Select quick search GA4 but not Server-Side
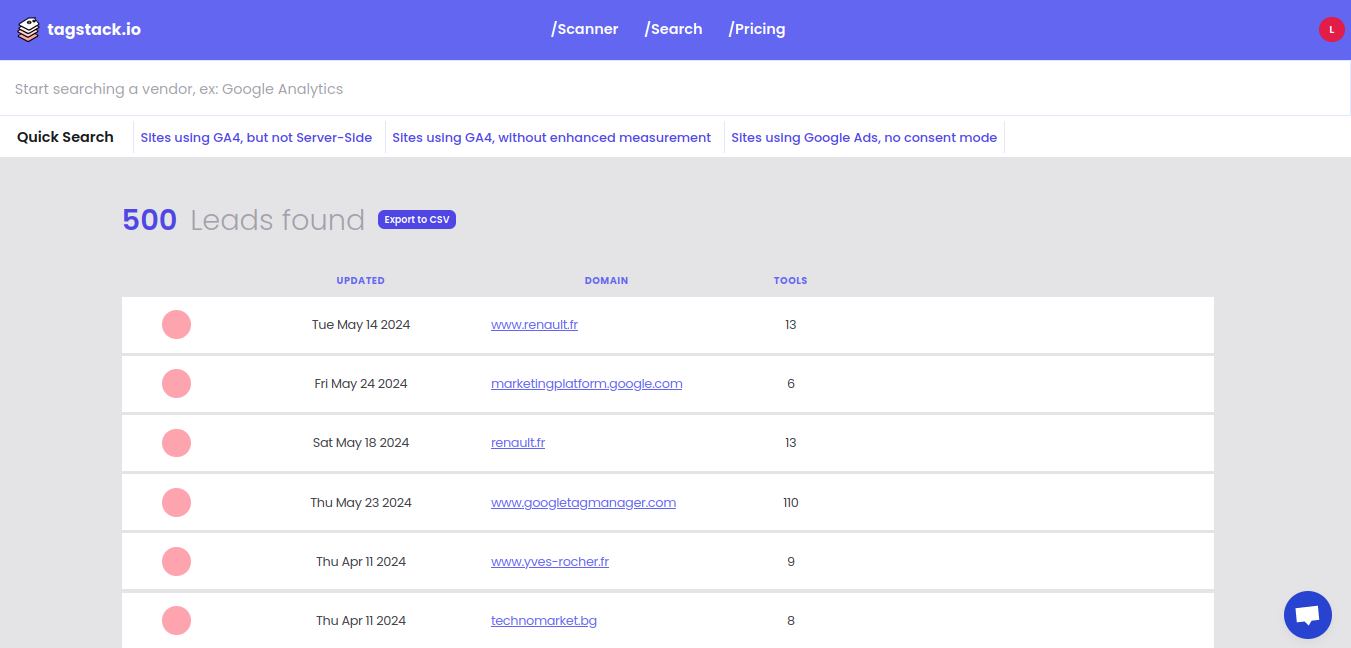Image resolution: width=1351 pixels, height=648 pixels. tap(256, 138)
